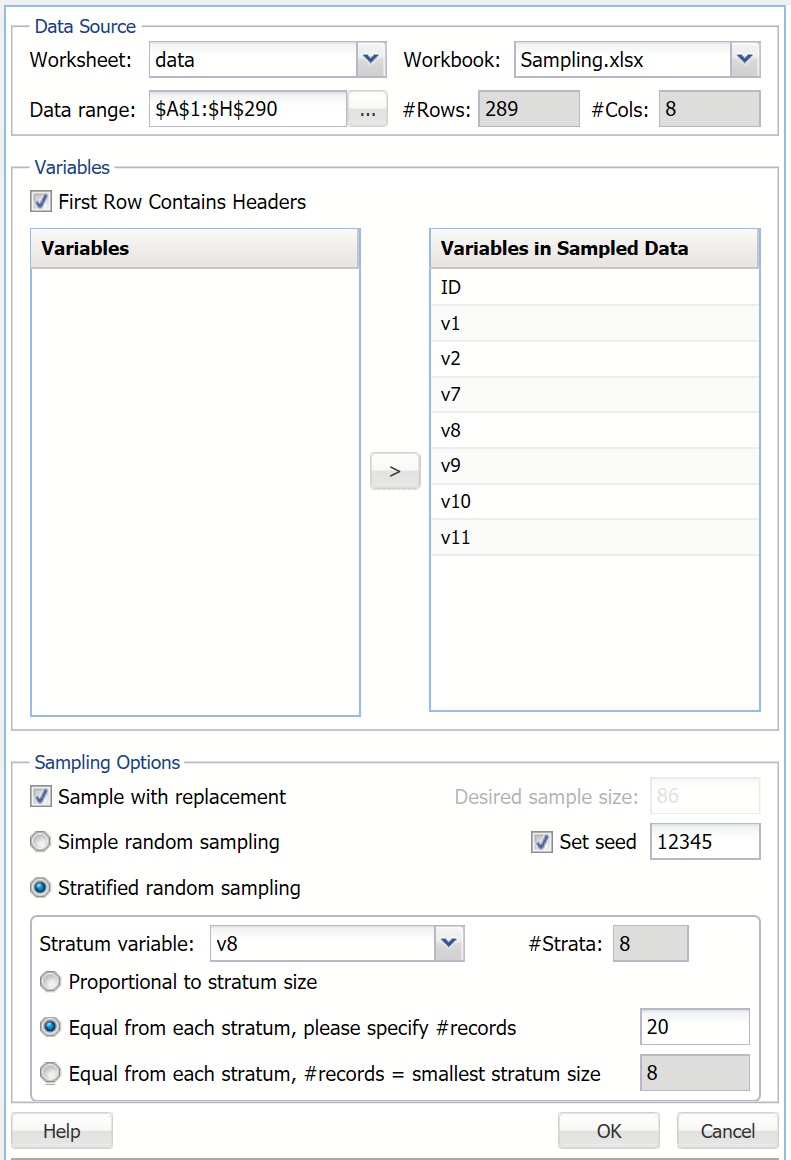The image size is (791, 1160).
Task: Select the smallest stratum size option
Action: [50, 1074]
